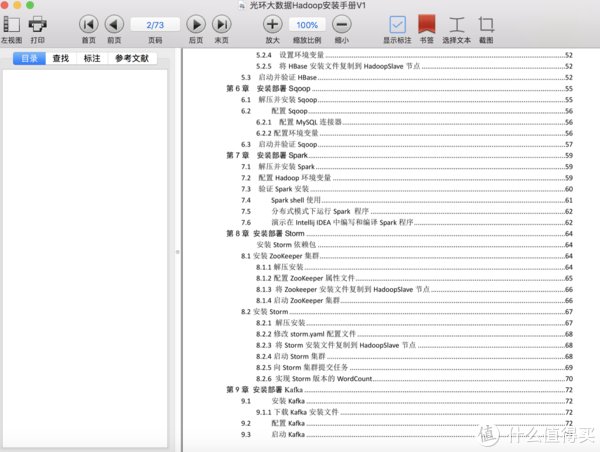The image size is (600, 452).
Task: Click entry 7.6 IntelliJ IDEA 编写 Spark 程序
Action: point(407,222)
